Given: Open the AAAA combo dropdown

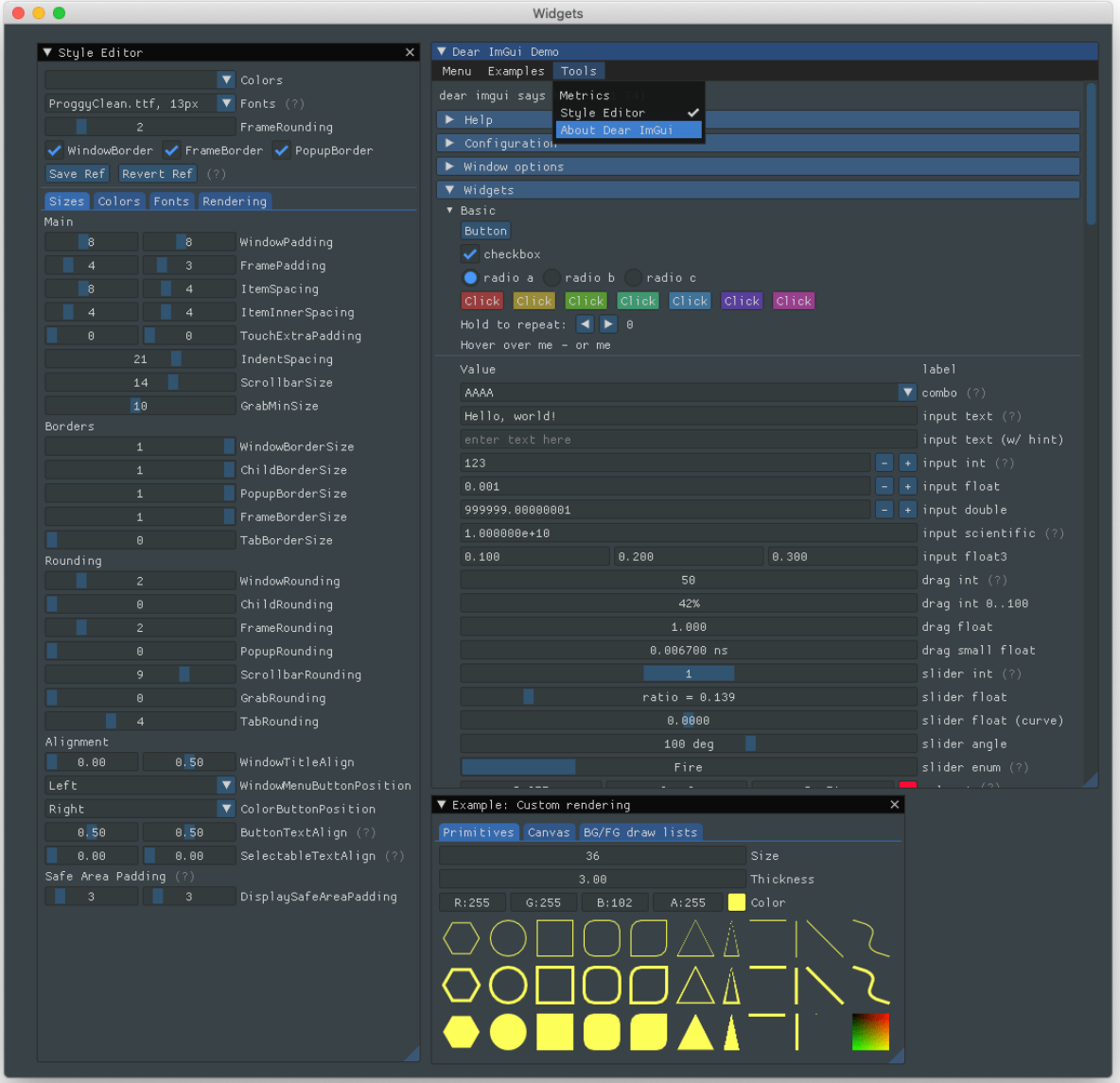Looking at the screenshot, I should click(x=907, y=393).
